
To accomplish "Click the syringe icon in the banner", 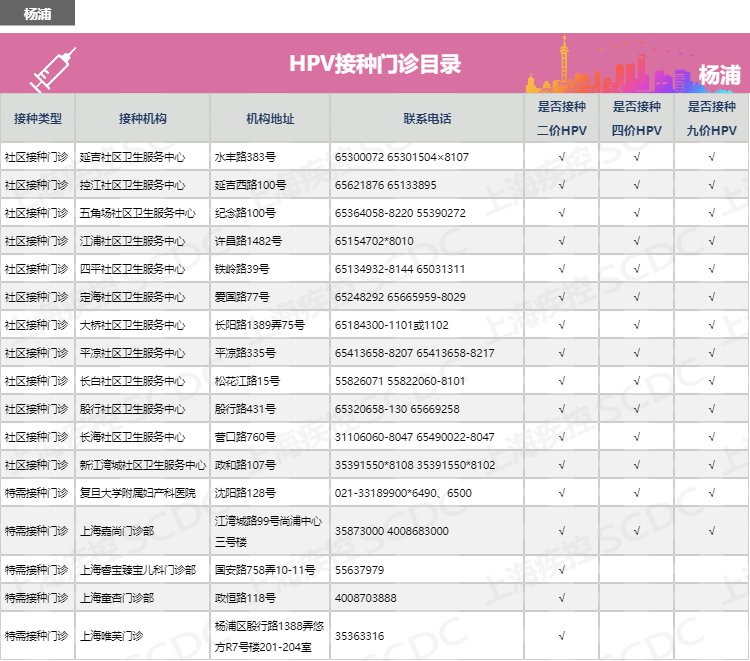I will [53, 67].
